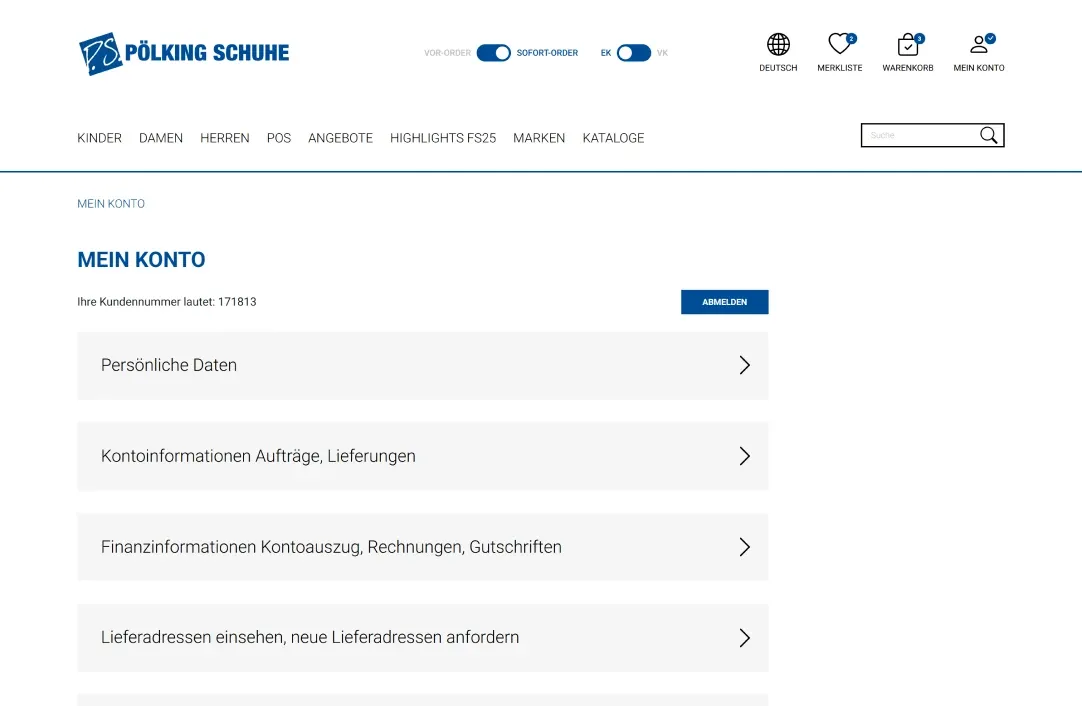Viewport: 1082px width, 706px height.
Task: Open the language globe icon
Action: (x=778, y=45)
